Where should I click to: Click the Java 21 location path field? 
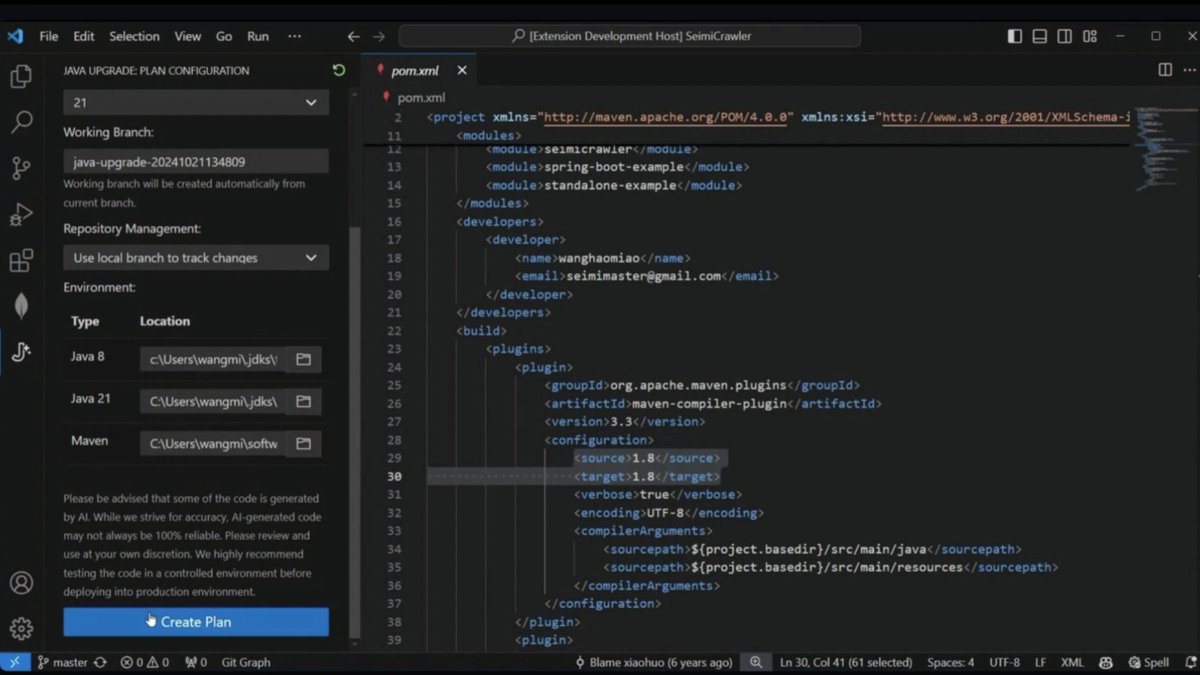[213, 401]
